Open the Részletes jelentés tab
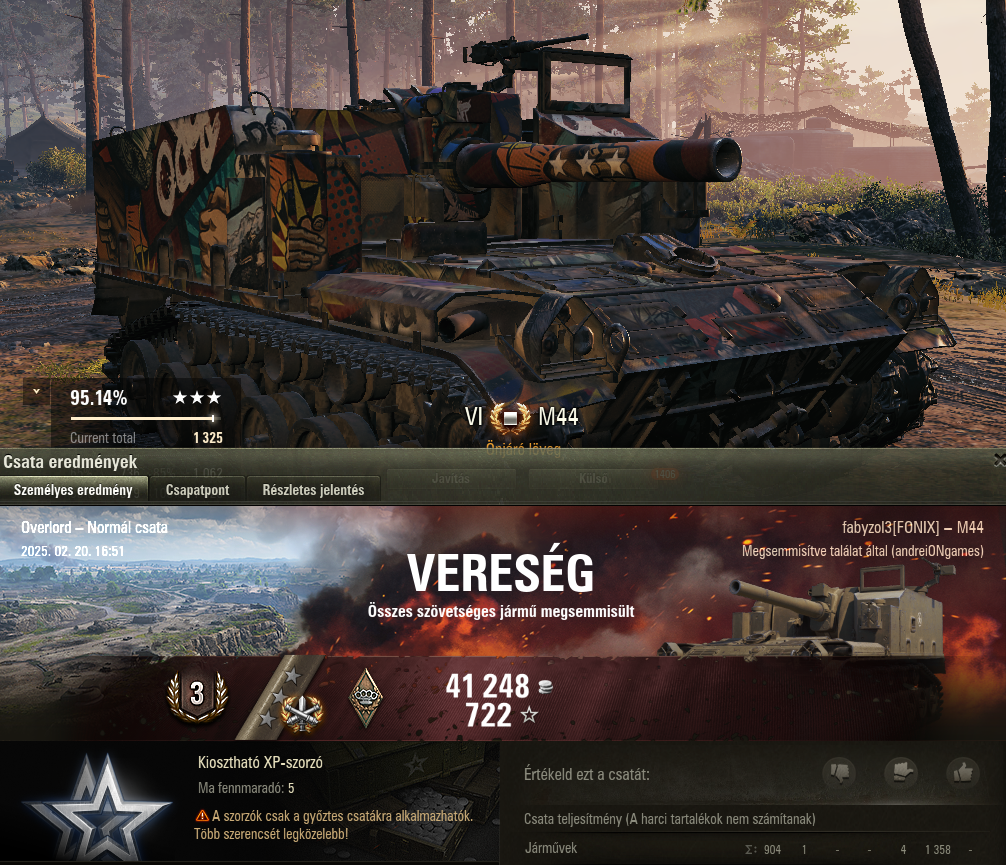 [313, 490]
